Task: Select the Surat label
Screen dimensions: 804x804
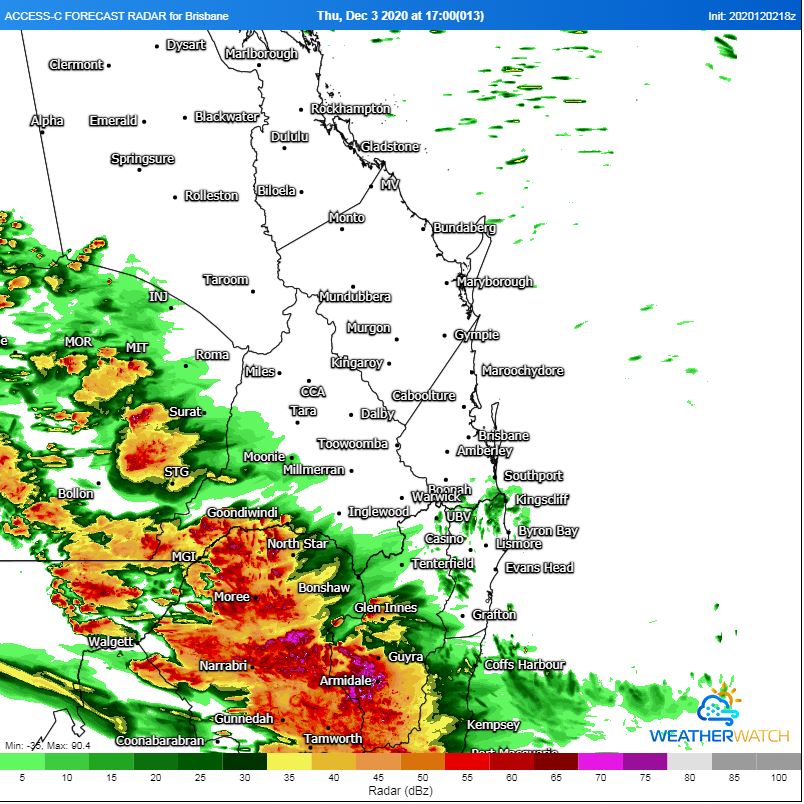Action: (185, 411)
